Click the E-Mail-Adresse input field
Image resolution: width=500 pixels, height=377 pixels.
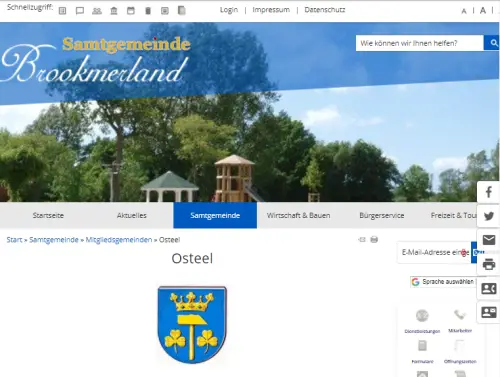tap(434, 252)
